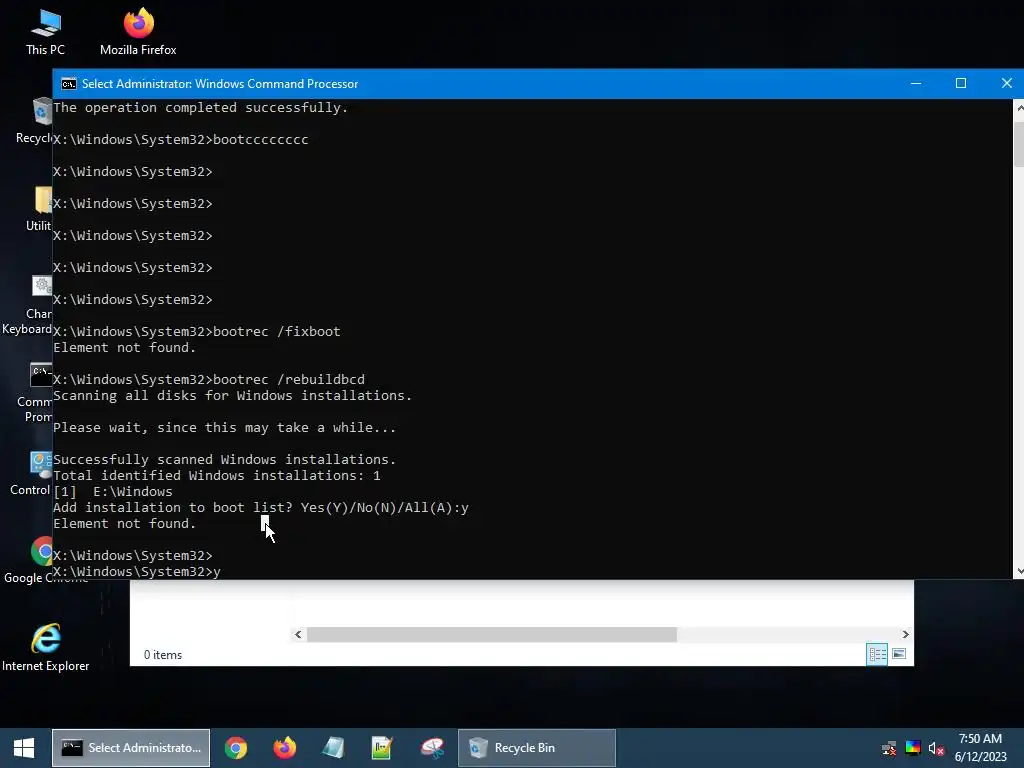Click 'The operation completed successfully.' line
Image resolution: width=1024 pixels, height=768 pixels.
pyautogui.click(x=200, y=107)
